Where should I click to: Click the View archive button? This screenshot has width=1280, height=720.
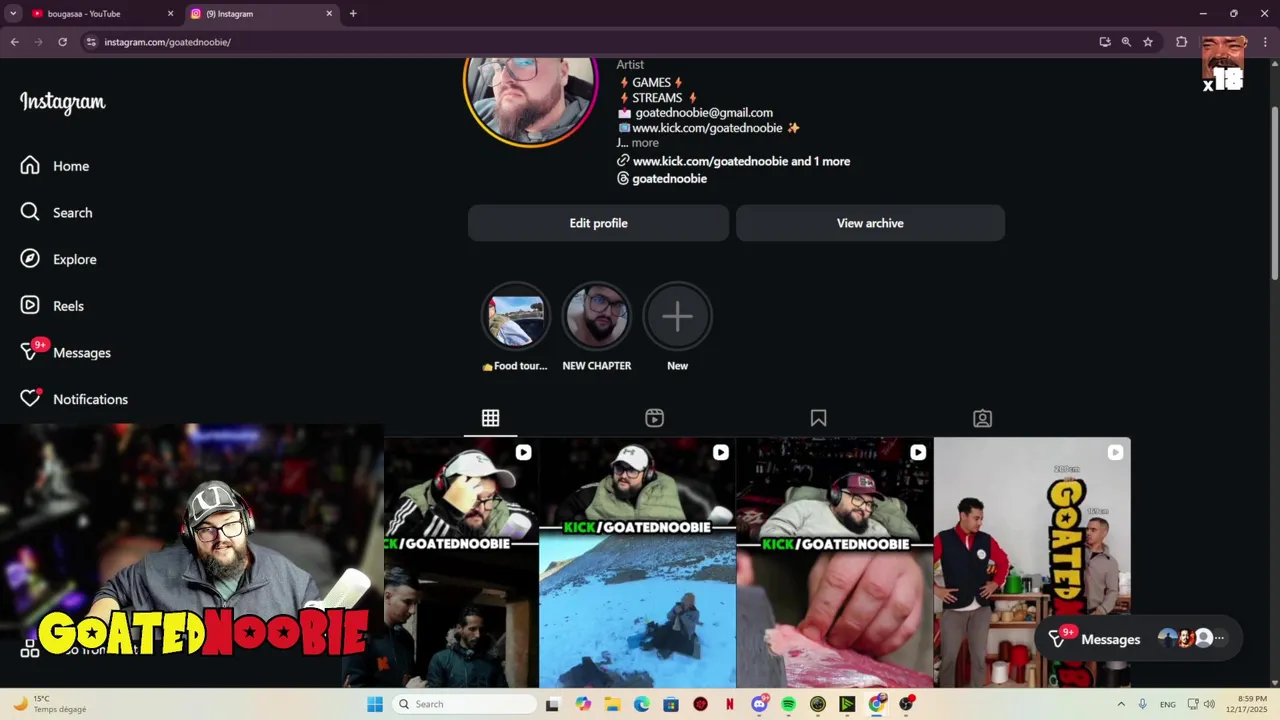coord(870,223)
